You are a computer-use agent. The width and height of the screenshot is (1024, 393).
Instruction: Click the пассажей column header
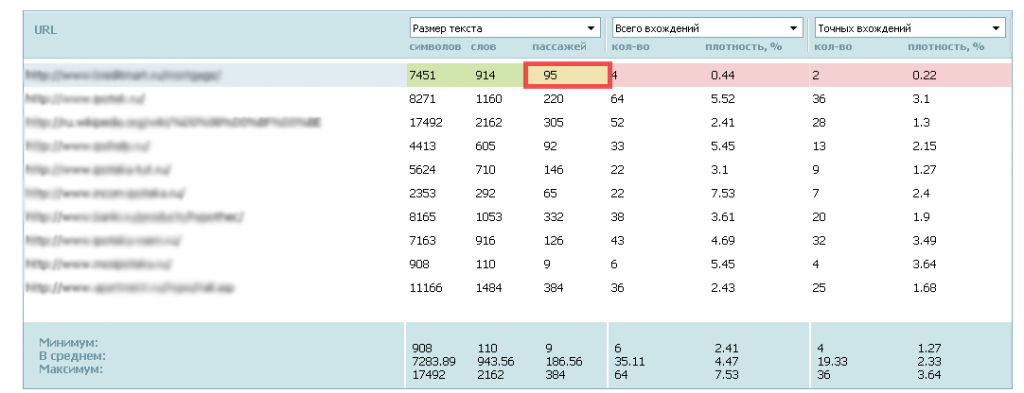pos(559,47)
